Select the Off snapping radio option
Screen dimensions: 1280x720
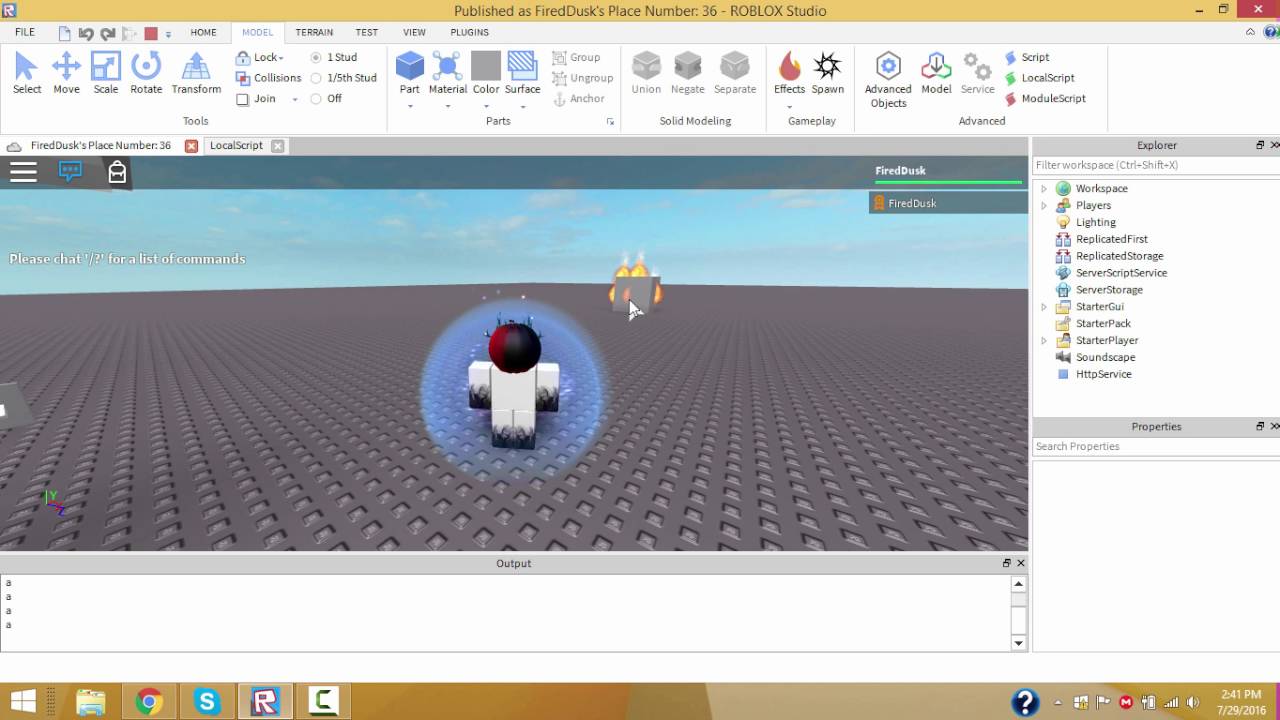316,99
